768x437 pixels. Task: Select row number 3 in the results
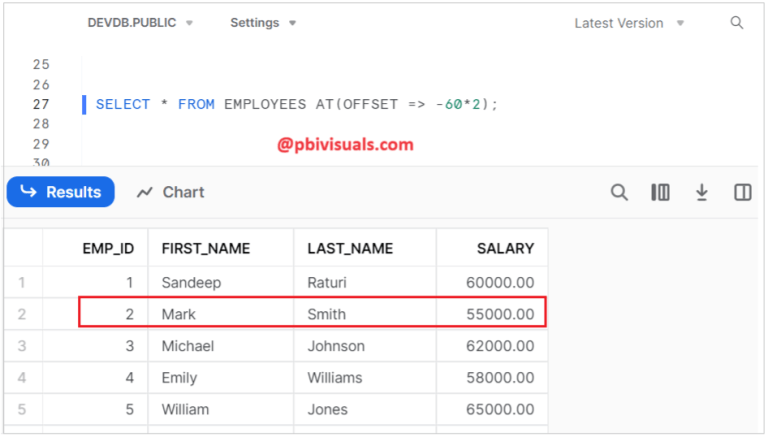click(22, 346)
